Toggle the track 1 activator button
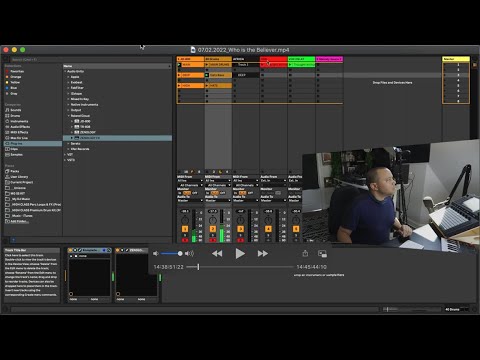This screenshot has width=480, height=360. 185,229
